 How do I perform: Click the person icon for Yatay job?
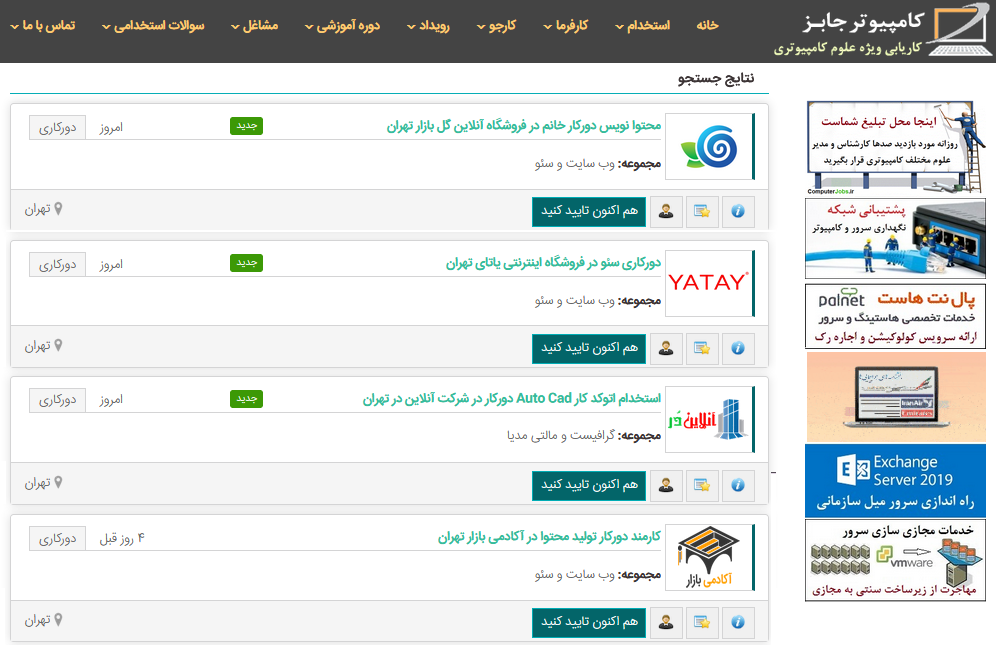tap(666, 348)
